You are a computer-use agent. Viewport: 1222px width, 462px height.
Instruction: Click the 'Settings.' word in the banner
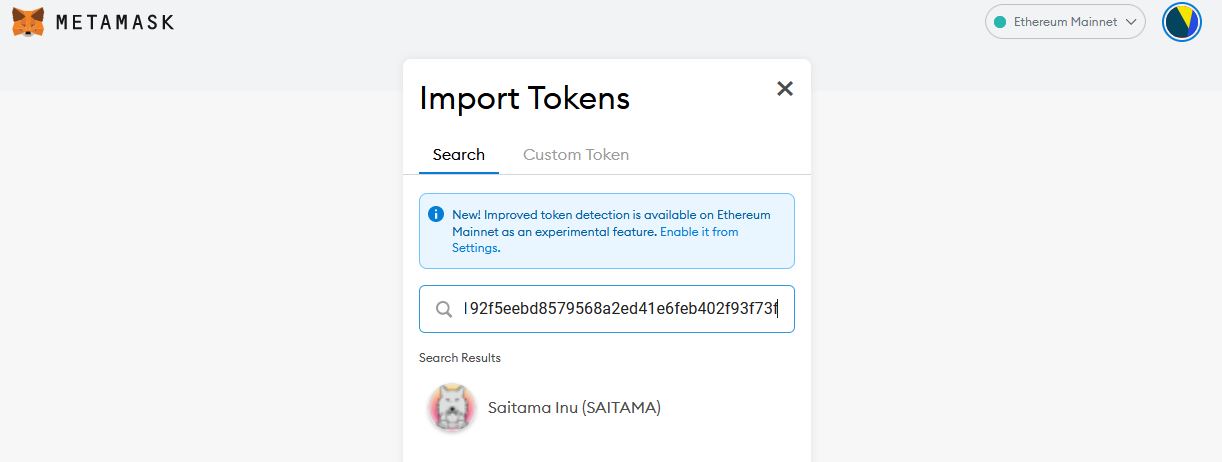coord(476,248)
